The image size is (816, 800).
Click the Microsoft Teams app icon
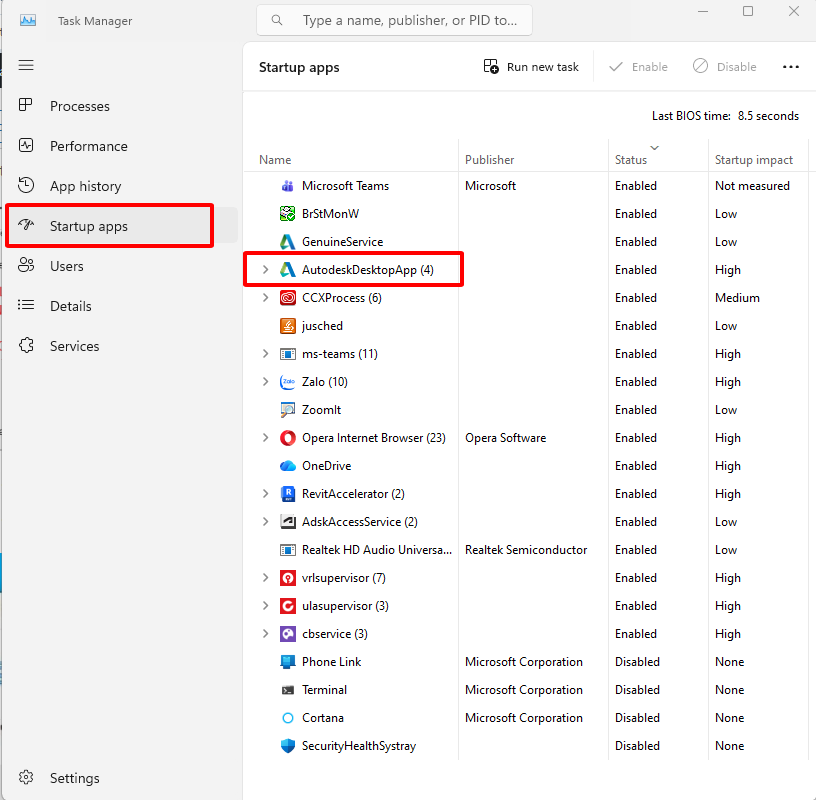click(x=287, y=186)
